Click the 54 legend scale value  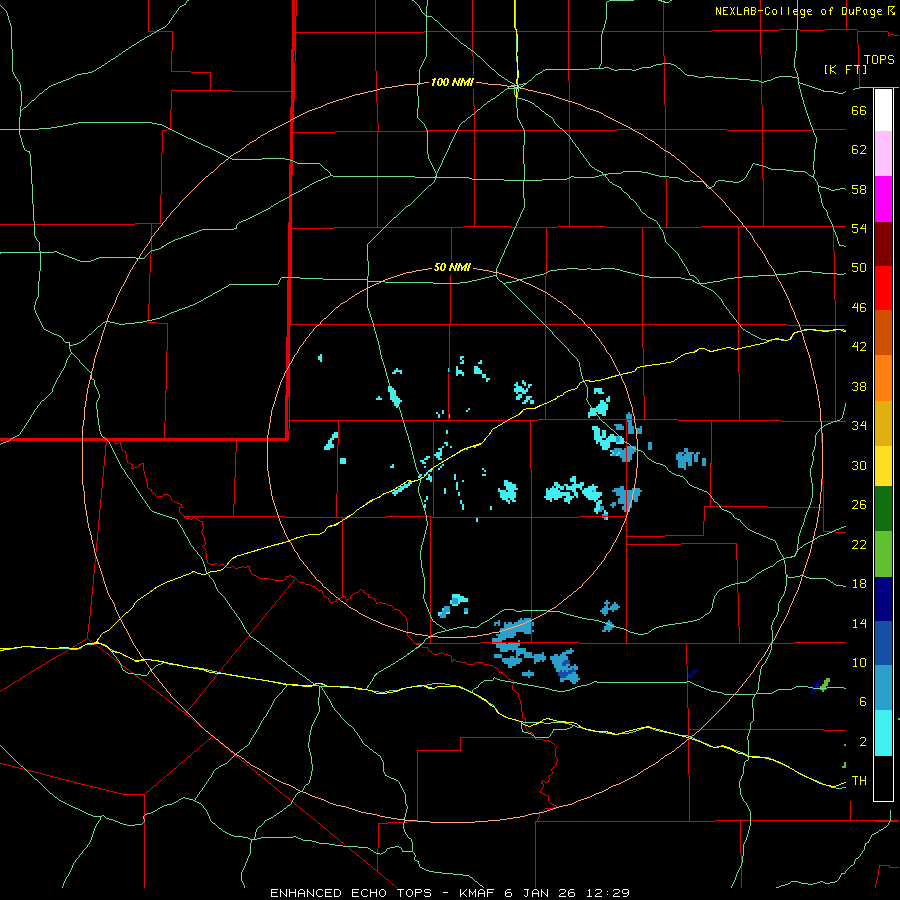pyautogui.click(x=859, y=228)
